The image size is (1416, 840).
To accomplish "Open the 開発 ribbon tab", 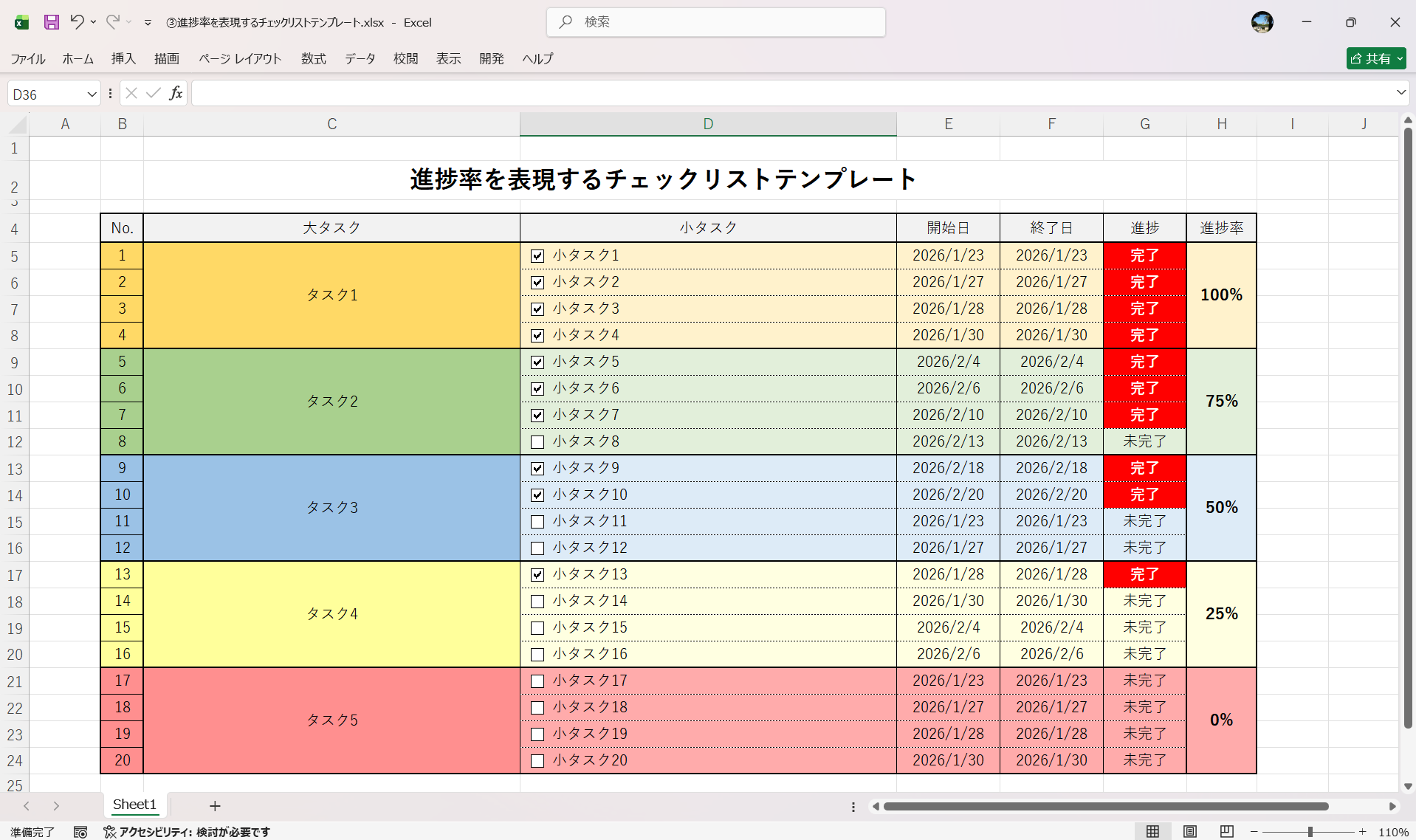I will [x=491, y=58].
